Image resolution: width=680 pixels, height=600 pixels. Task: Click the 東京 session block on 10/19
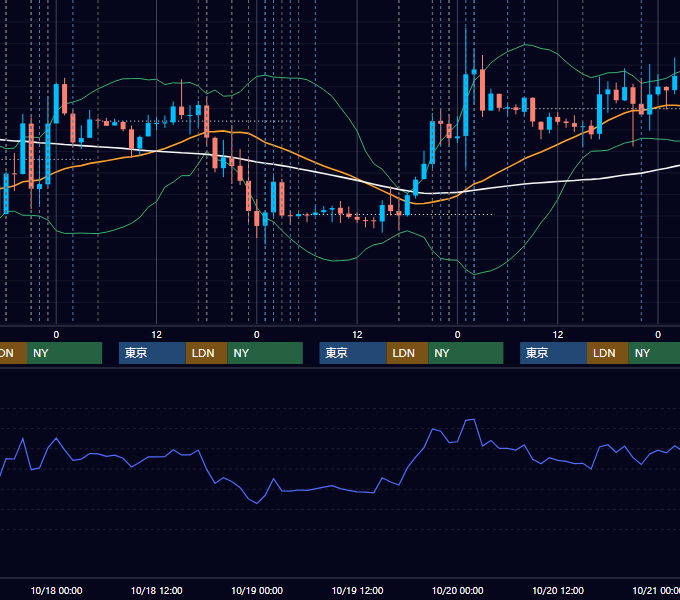pyautogui.click(x=353, y=353)
